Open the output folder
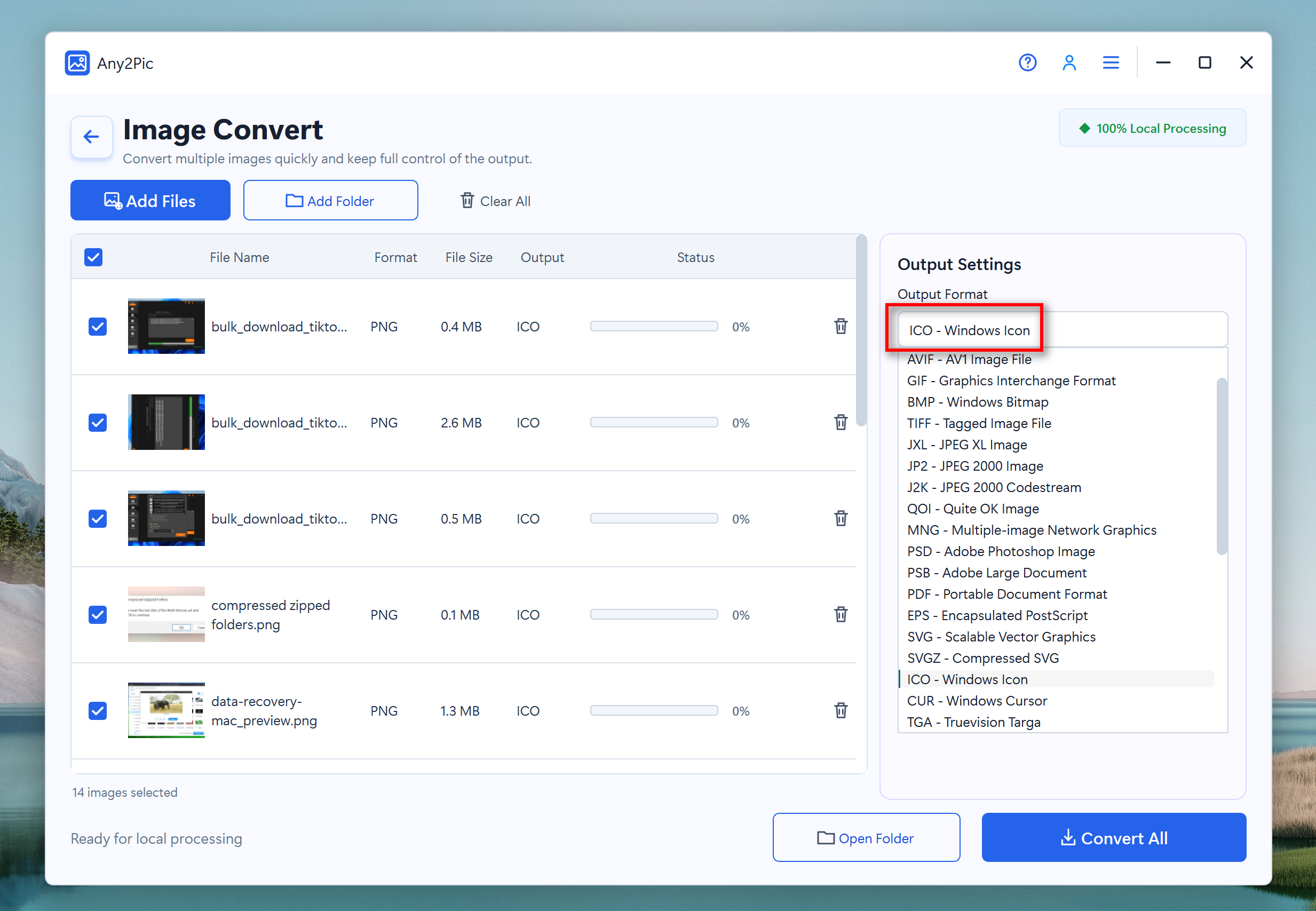Viewport: 1316px width, 911px height. 866,837
